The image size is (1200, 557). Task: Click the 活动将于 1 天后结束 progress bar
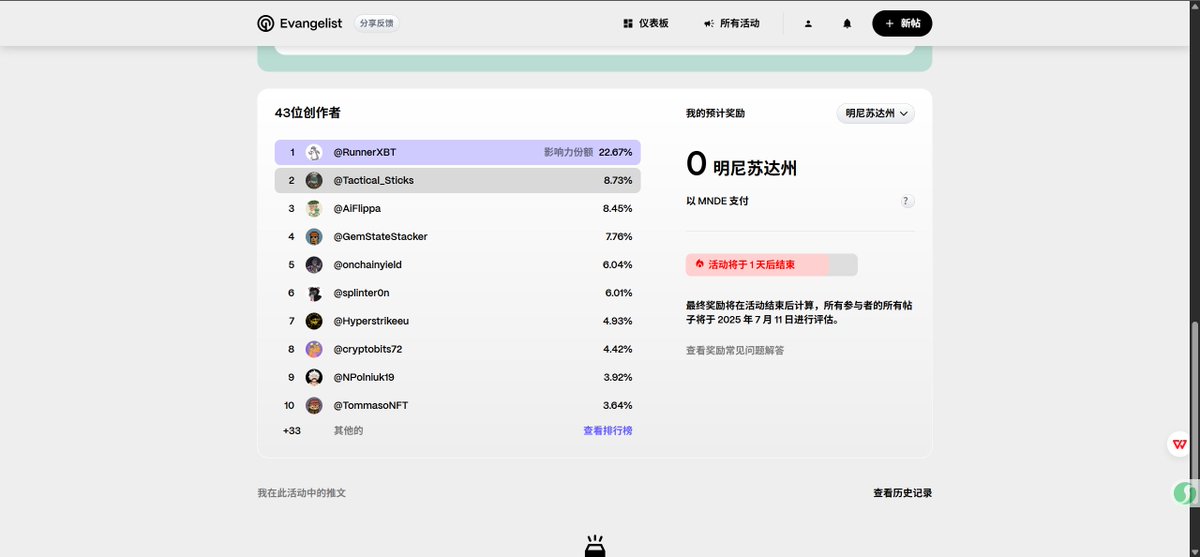(x=772, y=265)
